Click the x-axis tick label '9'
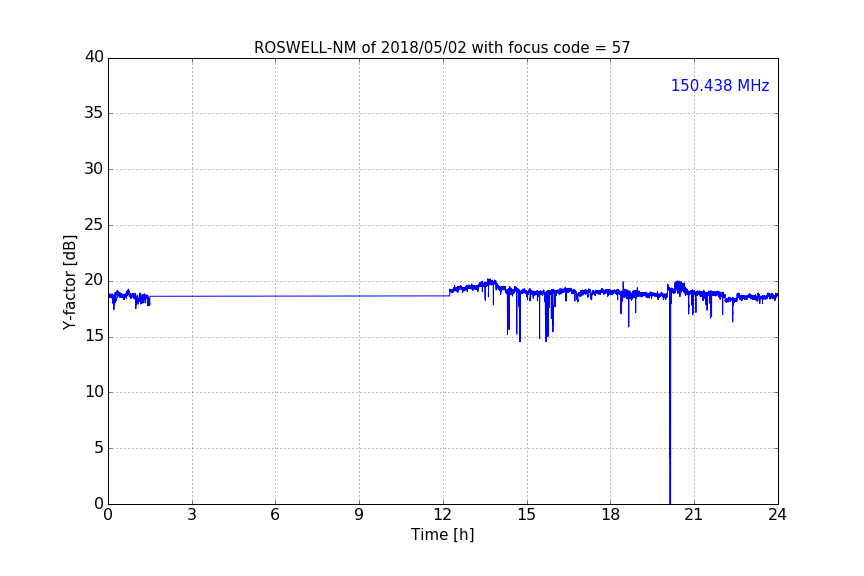Viewport: 864px width, 576px height. tap(359, 515)
